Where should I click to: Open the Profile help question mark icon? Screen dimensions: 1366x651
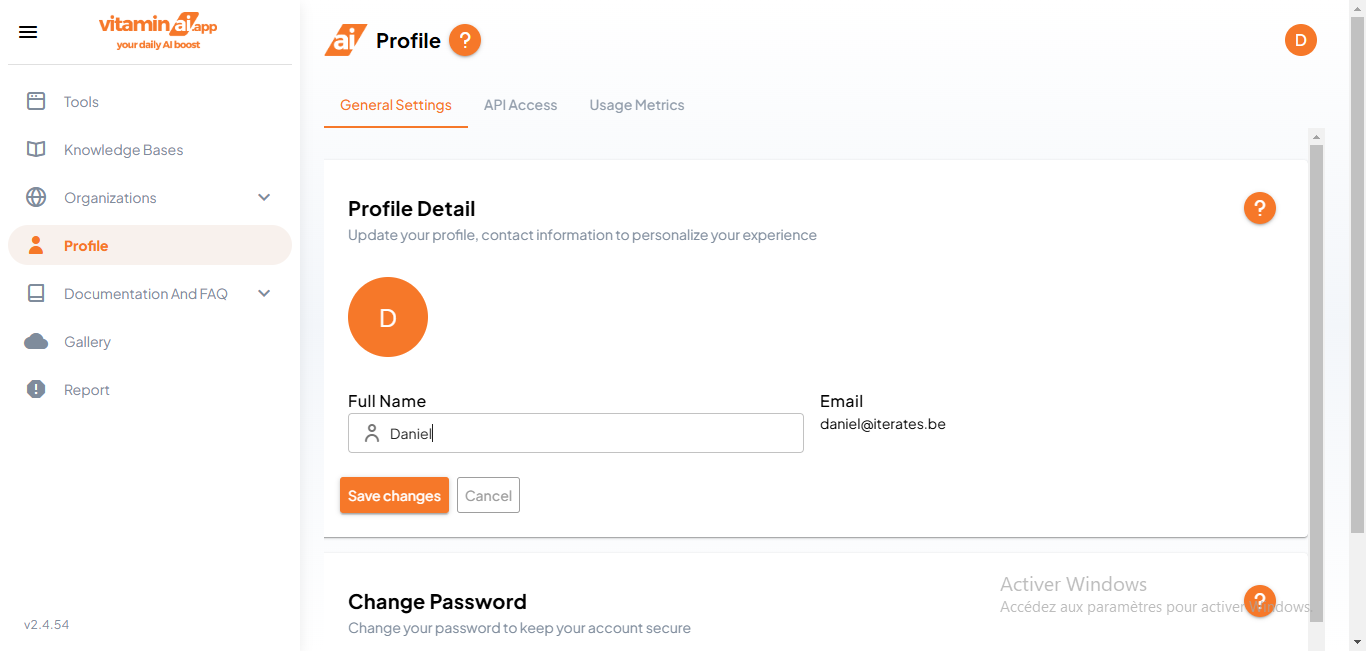465,40
